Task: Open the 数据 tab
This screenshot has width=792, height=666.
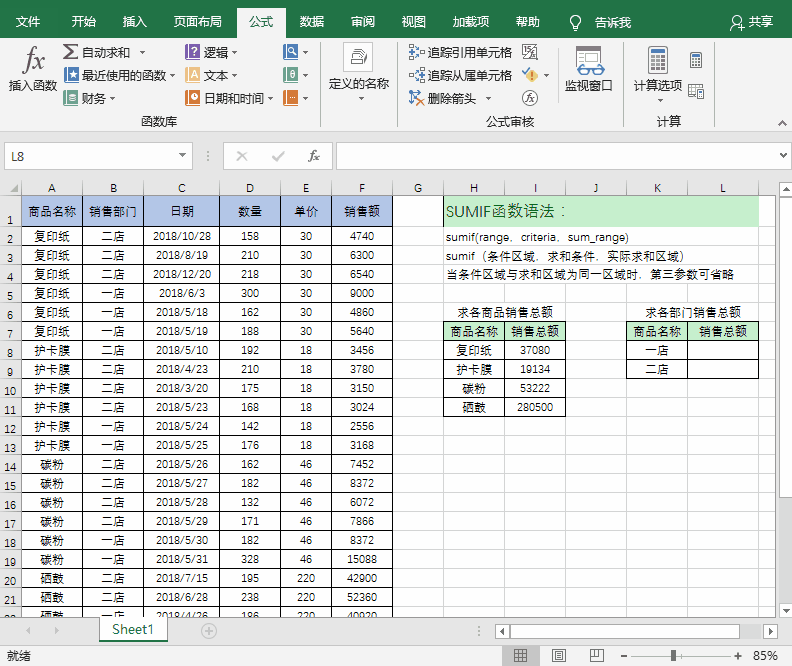Action: pyautogui.click(x=312, y=22)
